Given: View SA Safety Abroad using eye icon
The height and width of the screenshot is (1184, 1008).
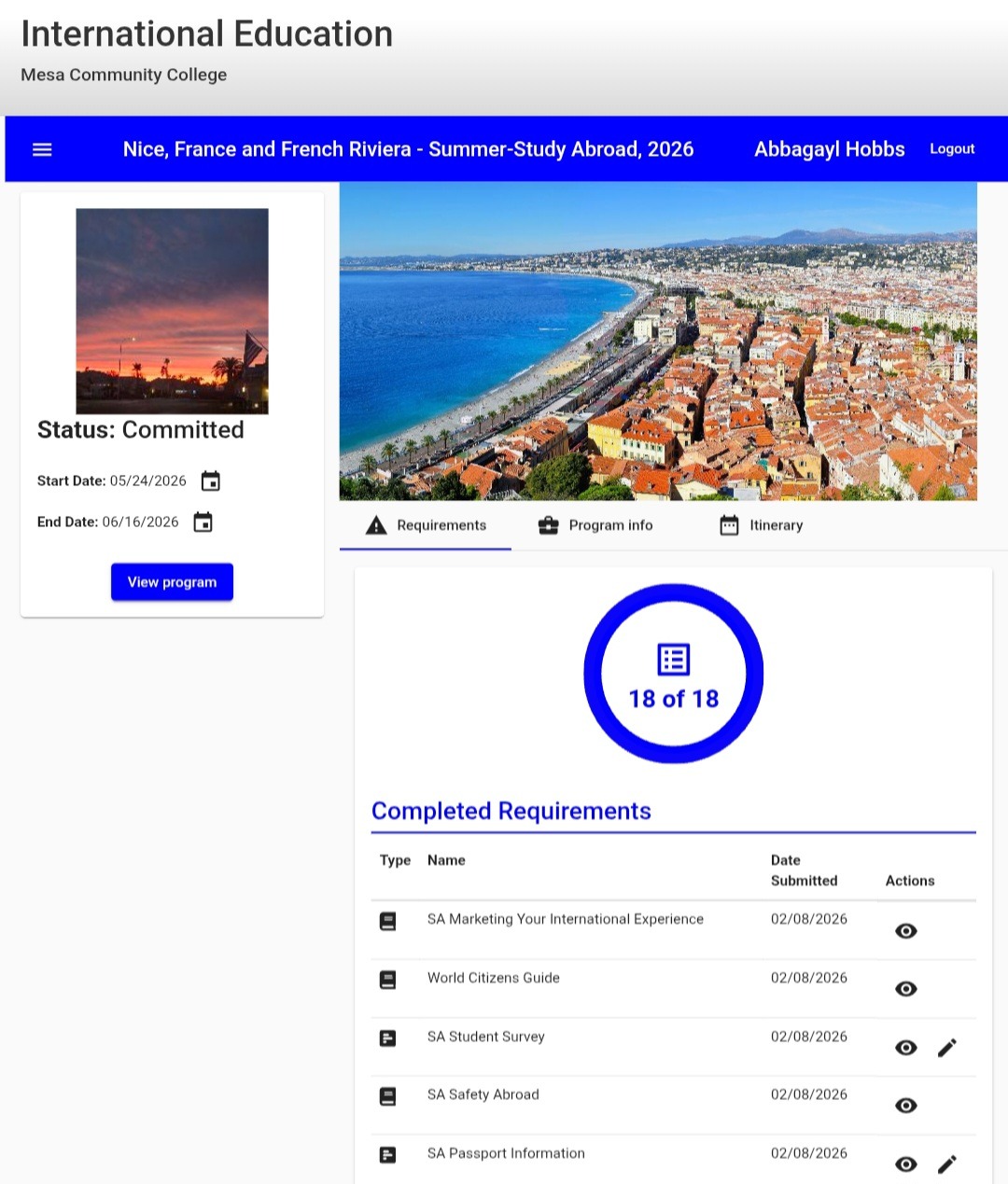Looking at the screenshot, I should (x=905, y=1106).
